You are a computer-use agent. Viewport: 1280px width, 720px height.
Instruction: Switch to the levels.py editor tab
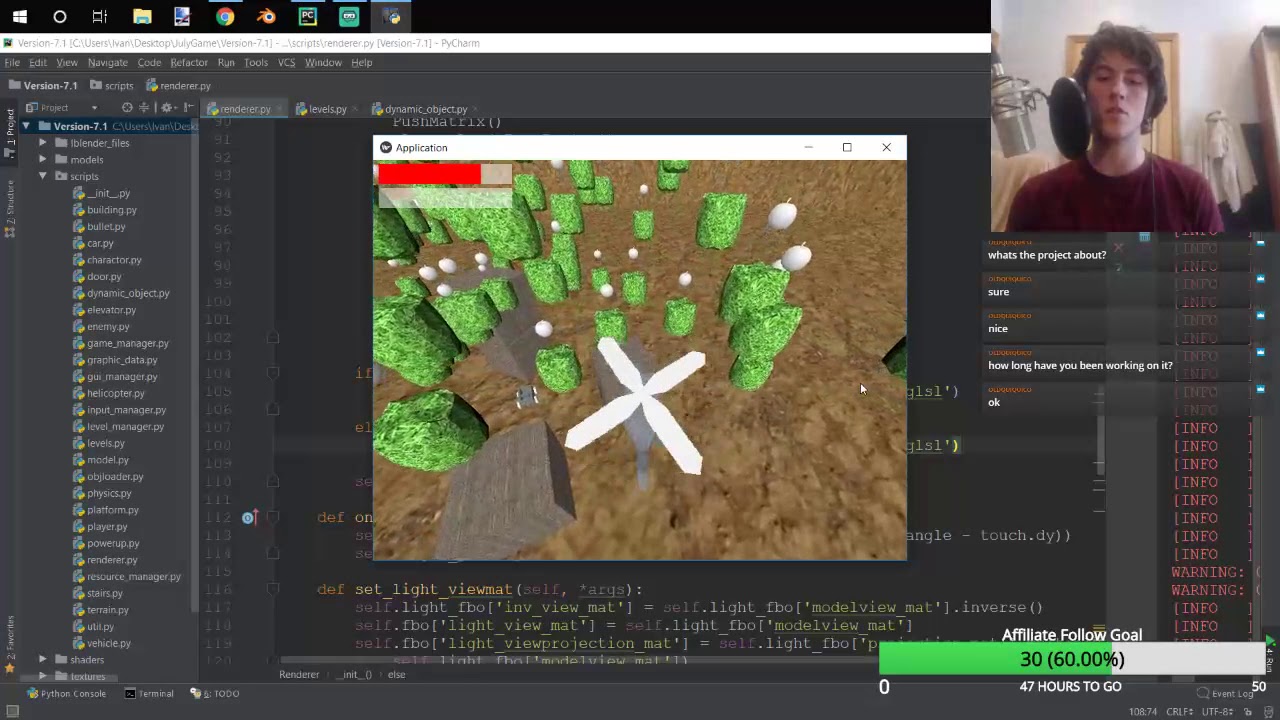point(327,109)
